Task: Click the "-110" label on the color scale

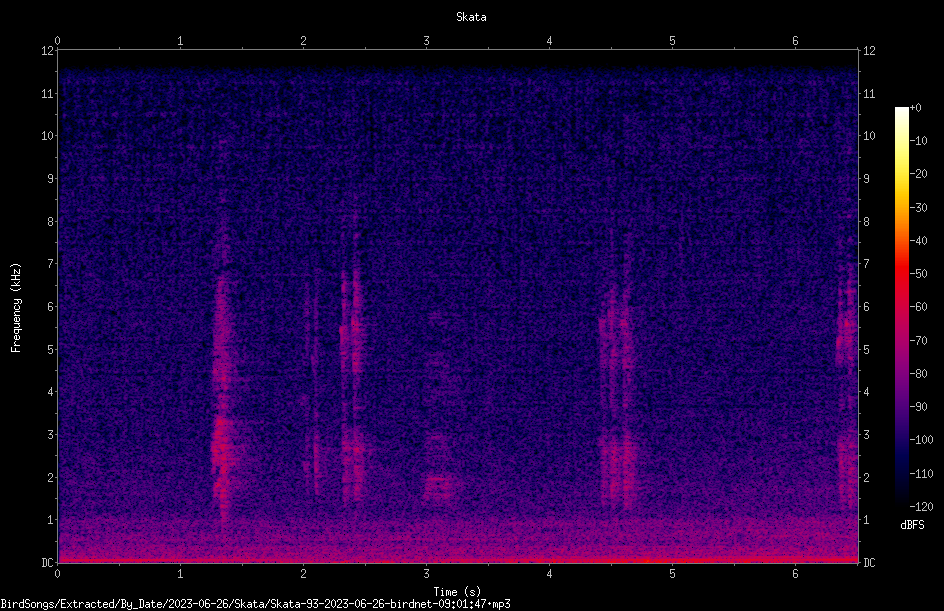Action: pos(922,474)
